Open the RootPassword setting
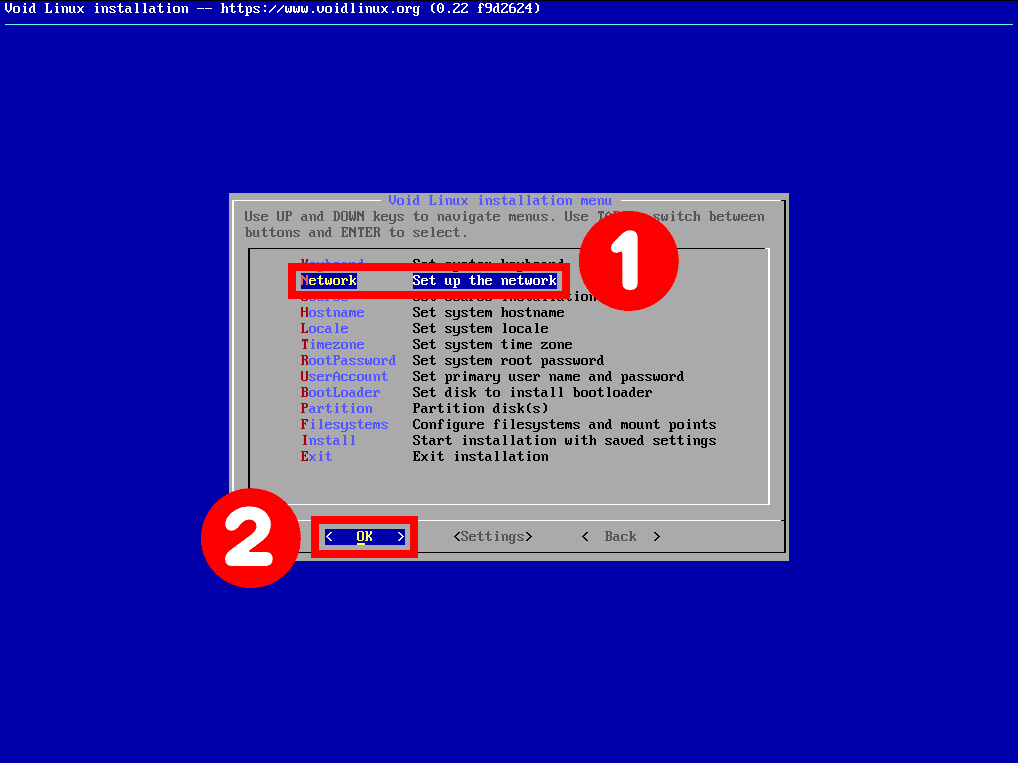Viewport: 1018px width, 763px height. pos(348,360)
